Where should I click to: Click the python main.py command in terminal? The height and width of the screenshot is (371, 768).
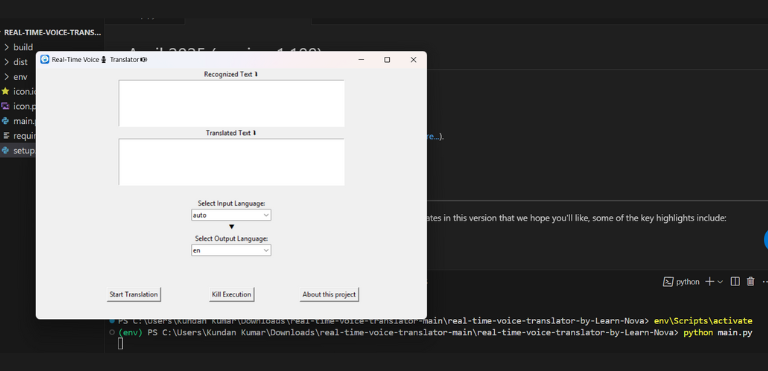(718, 333)
